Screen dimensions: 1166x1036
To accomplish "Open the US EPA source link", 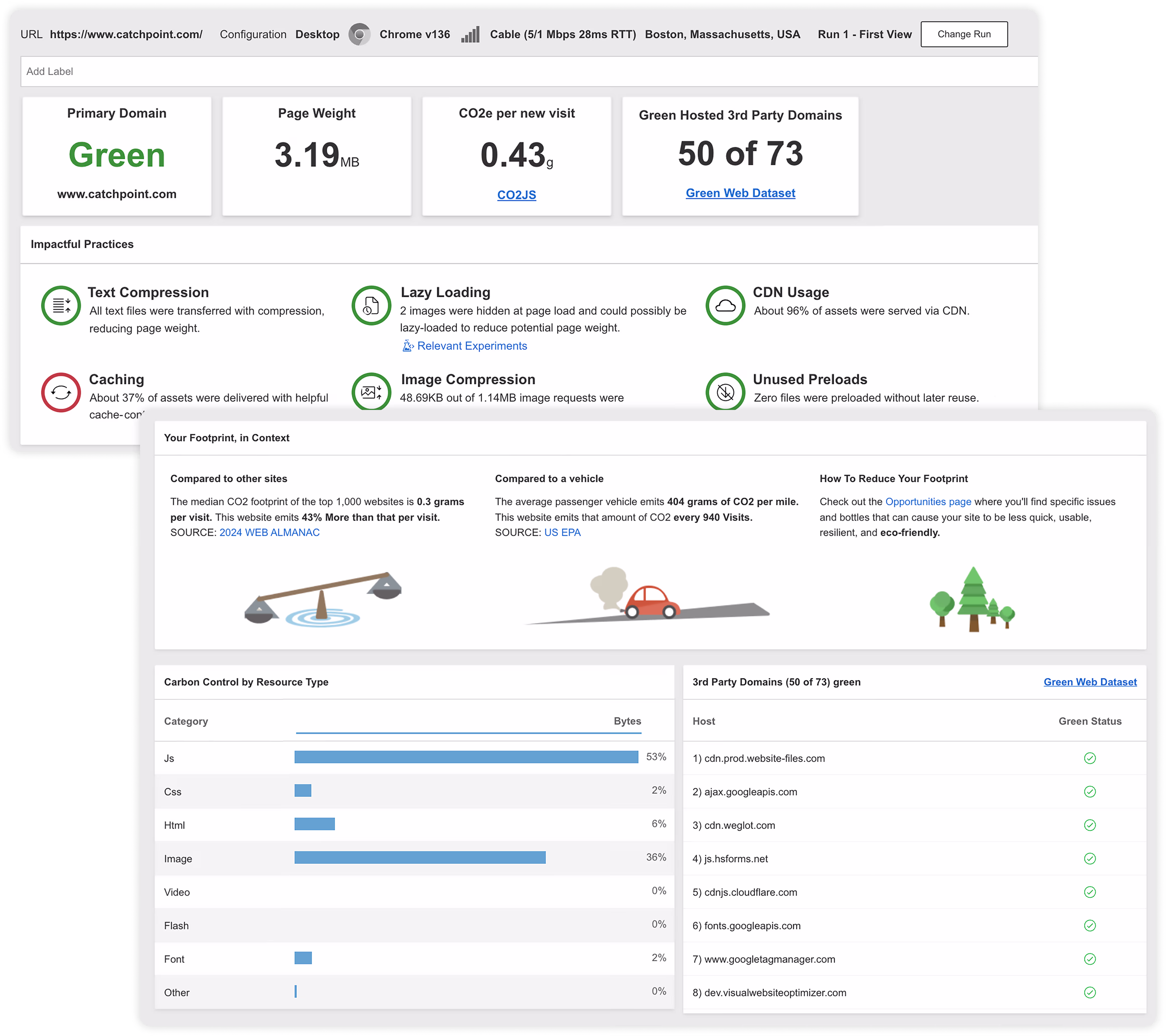I will 562,532.
